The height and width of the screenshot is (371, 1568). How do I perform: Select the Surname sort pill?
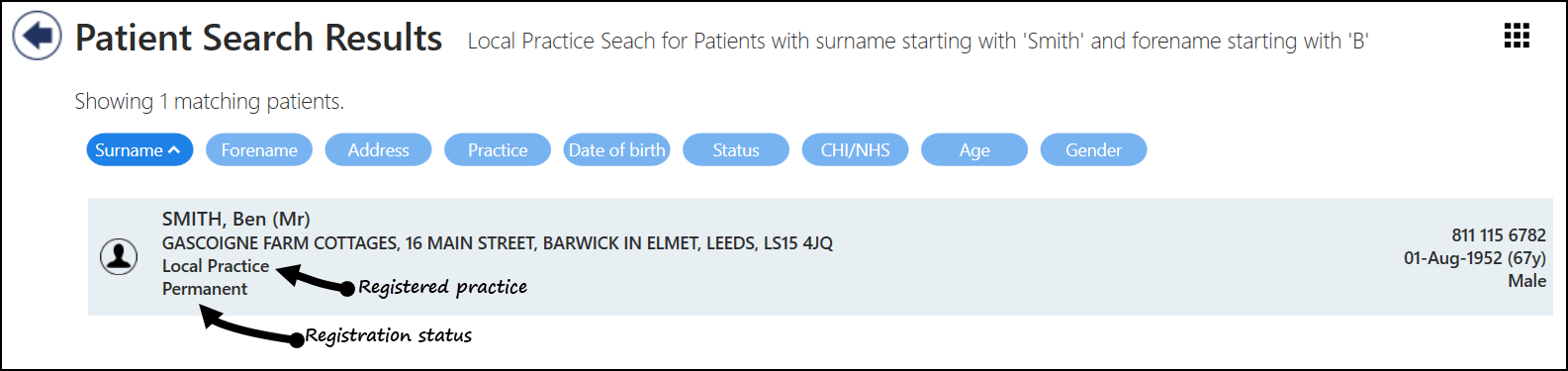[x=139, y=150]
